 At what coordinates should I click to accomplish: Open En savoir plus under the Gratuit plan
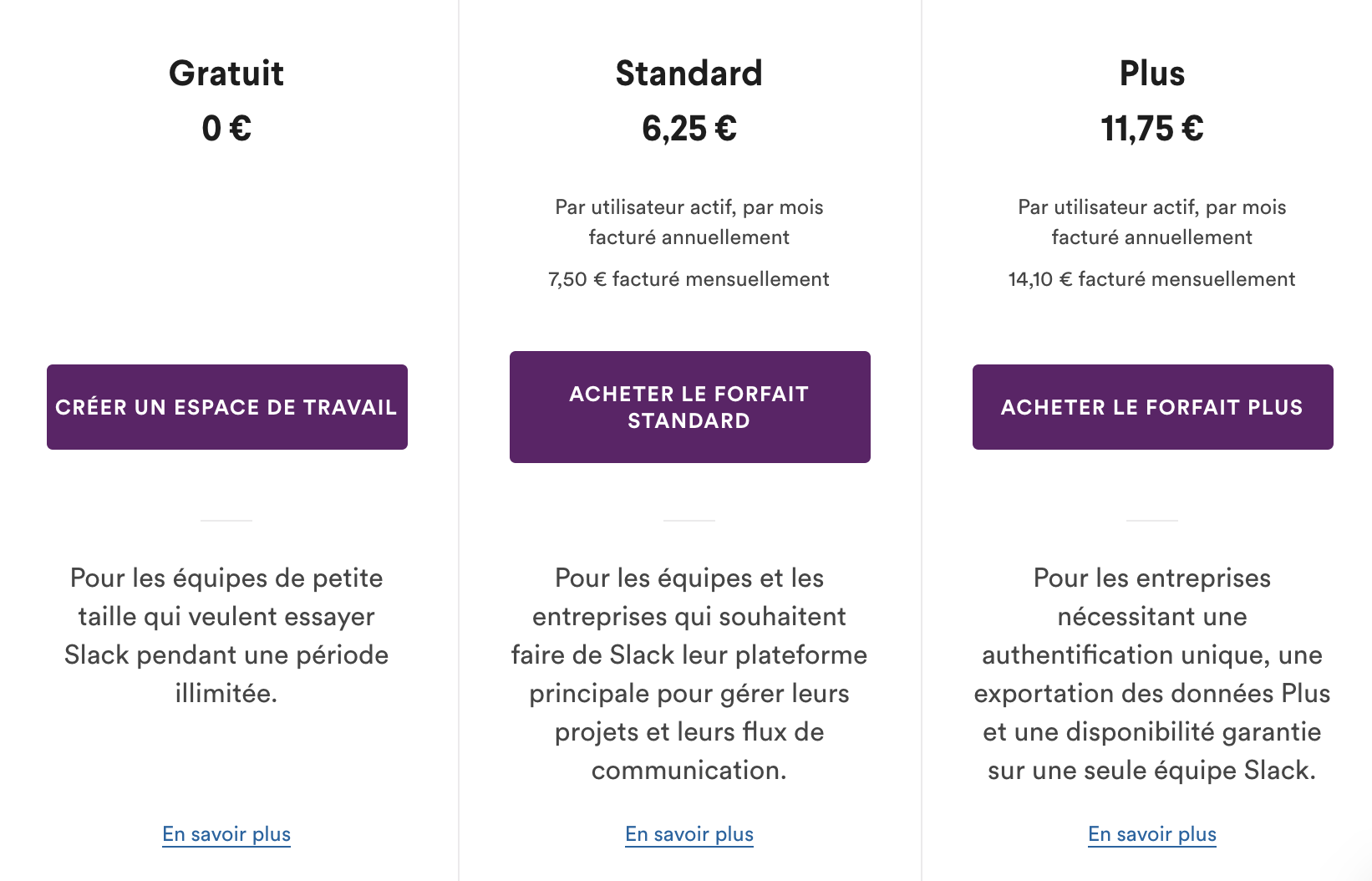coord(225,833)
